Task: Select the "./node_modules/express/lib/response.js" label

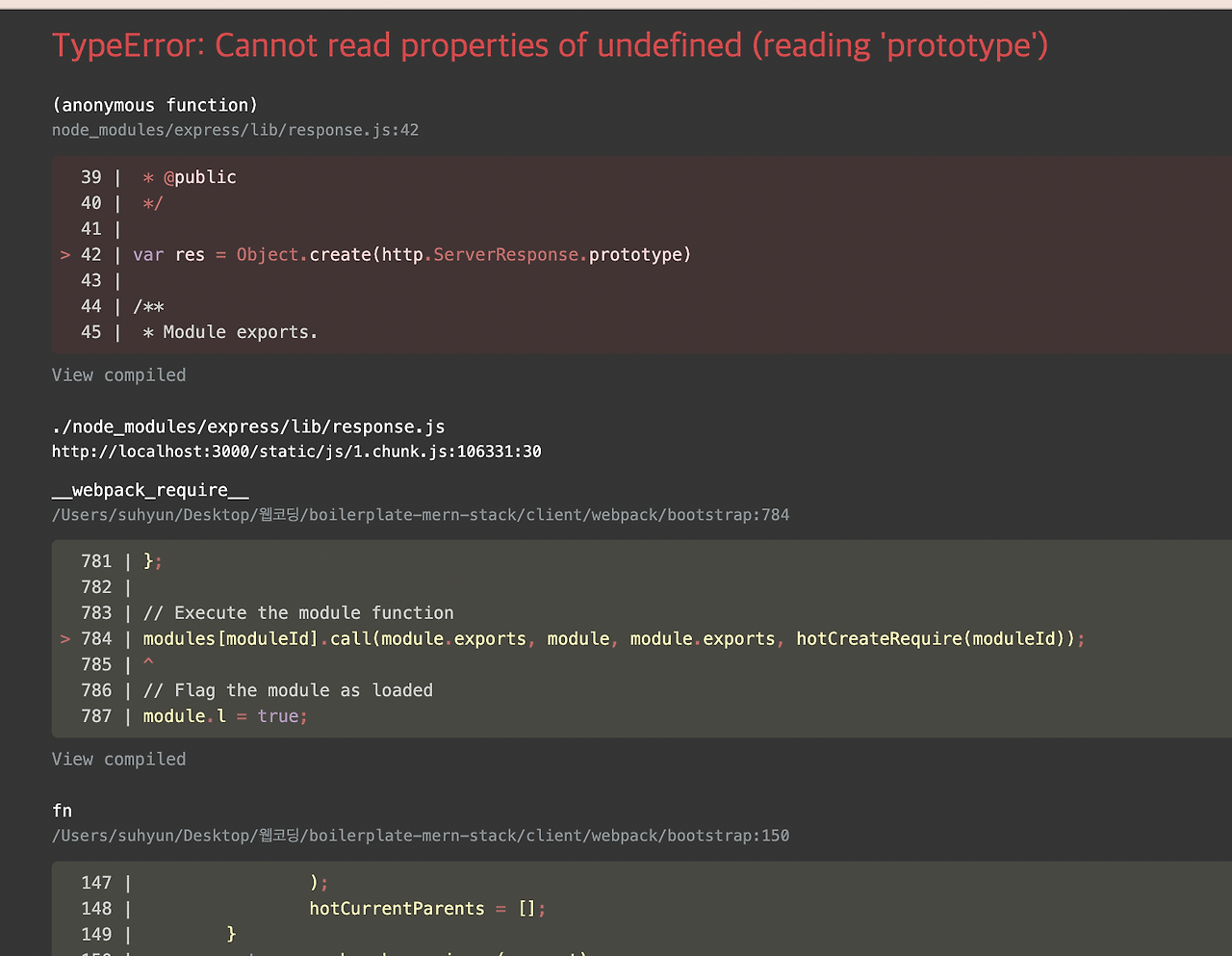Action: (248, 426)
